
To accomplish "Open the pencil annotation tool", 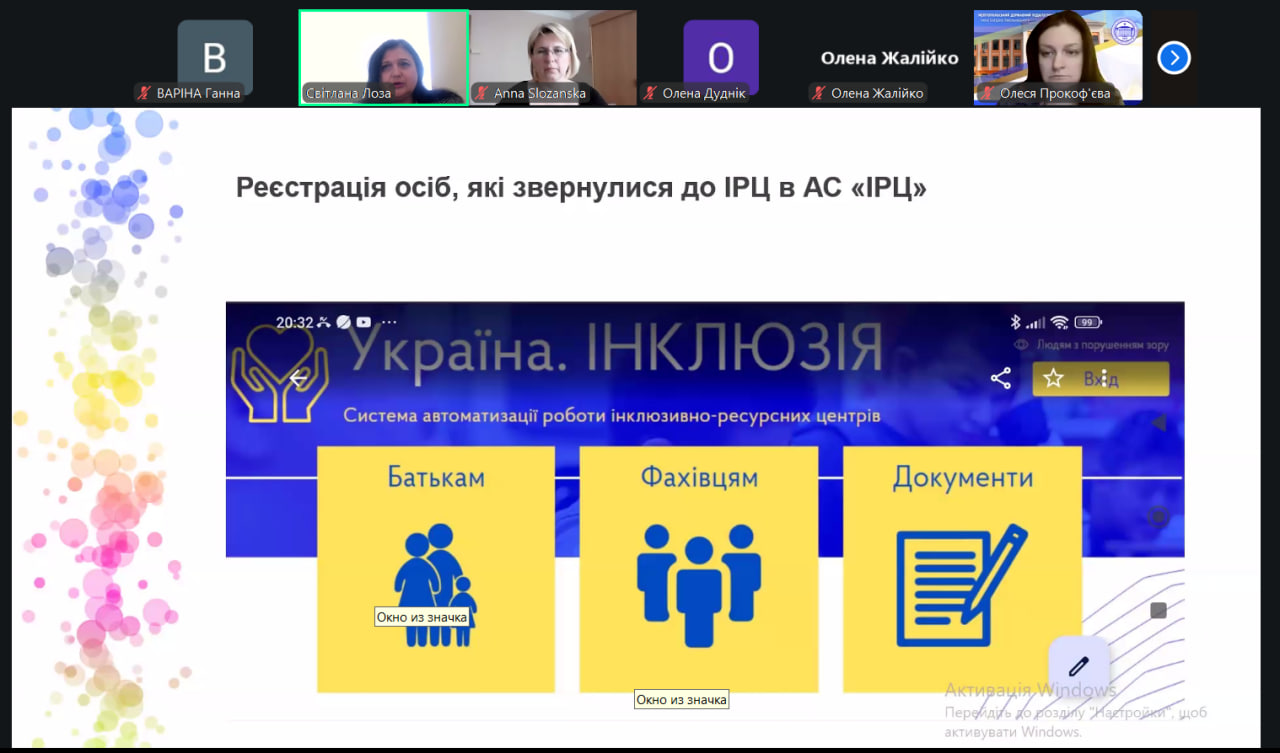I will (1078, 666).
